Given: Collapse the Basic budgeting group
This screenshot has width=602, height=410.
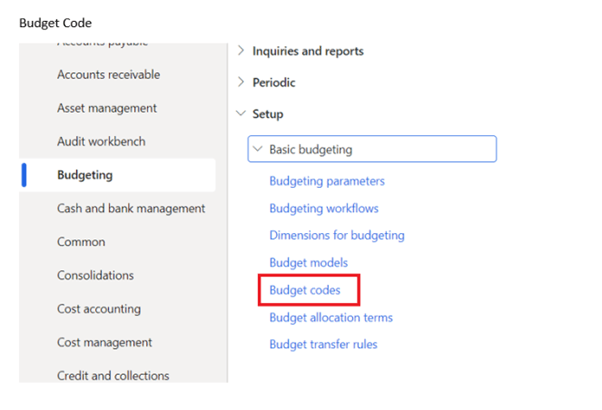Looking at the screenshot, I should 310,149.
